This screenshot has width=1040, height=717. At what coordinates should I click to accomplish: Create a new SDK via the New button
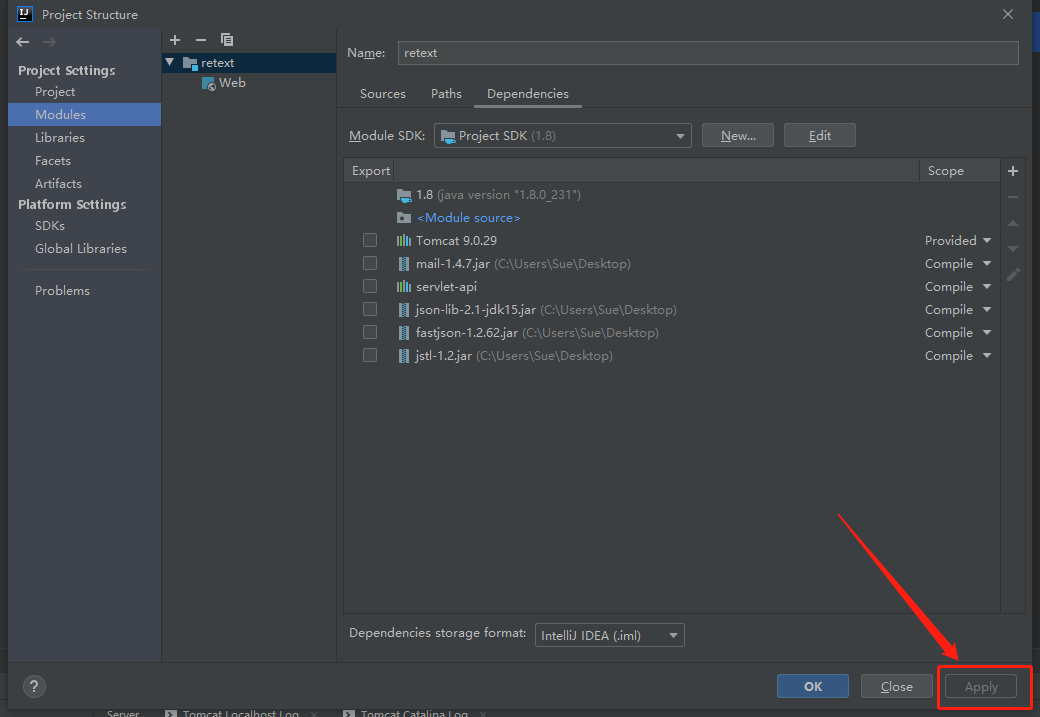737,134
